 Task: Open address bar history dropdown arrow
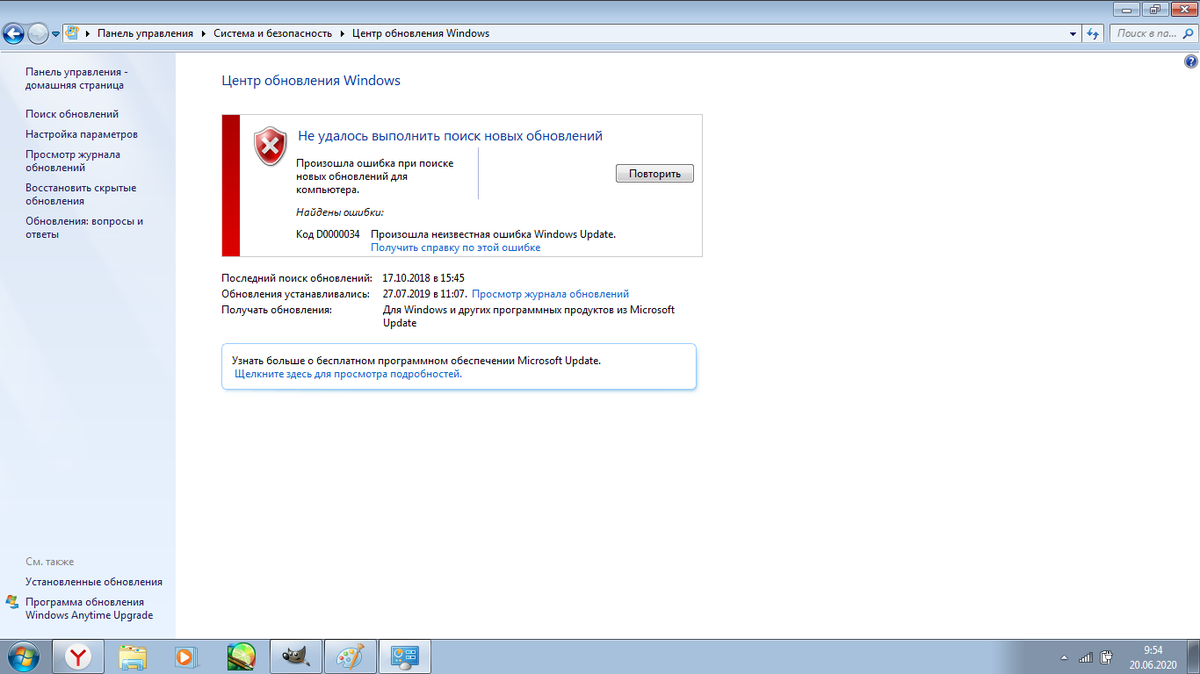[1072, 33]
